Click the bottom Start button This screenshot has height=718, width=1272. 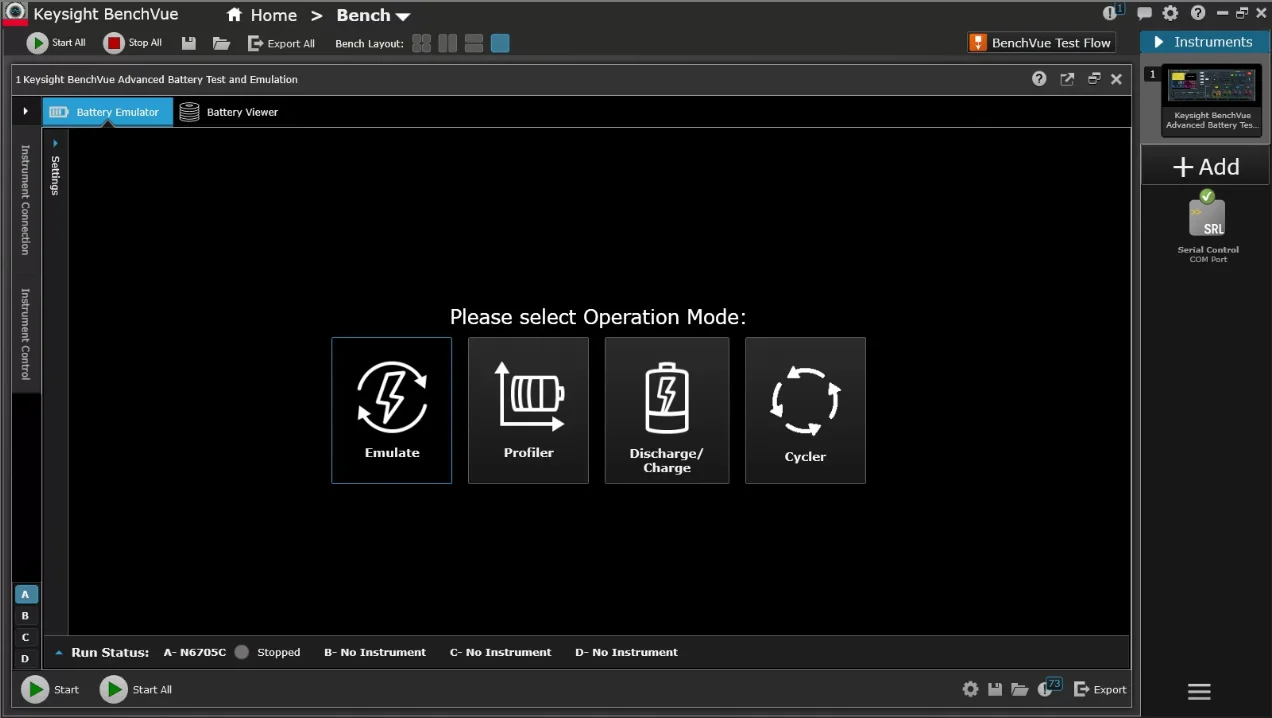click(51, 689)
